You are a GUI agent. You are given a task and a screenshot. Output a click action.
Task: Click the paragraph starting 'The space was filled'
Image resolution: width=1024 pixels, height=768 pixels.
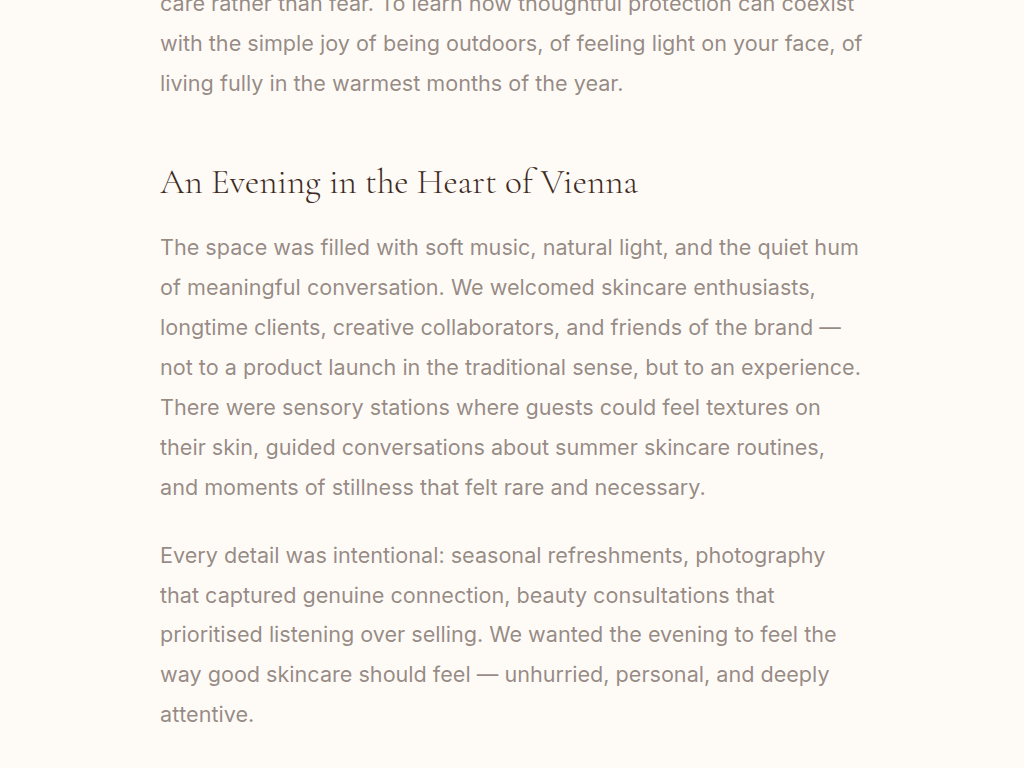click(510, 367)
